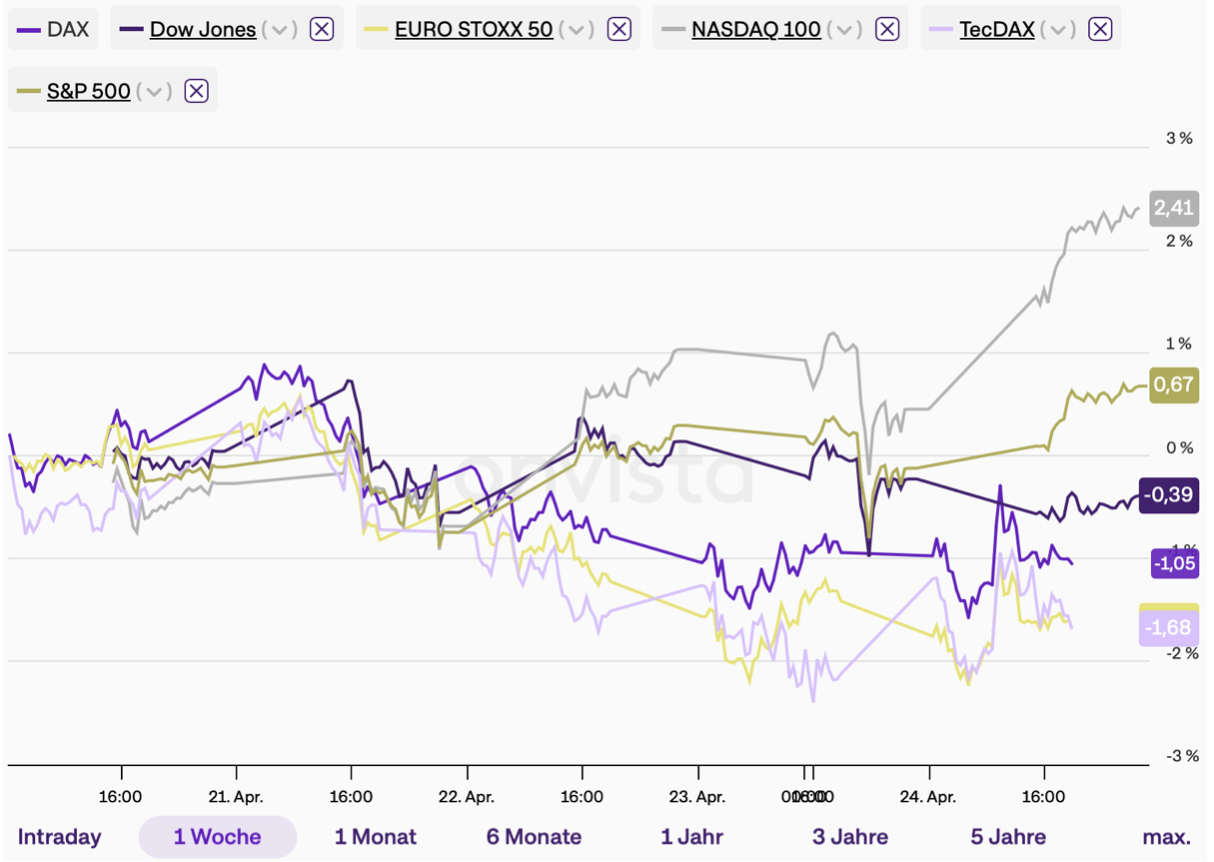
Task: Click the NASDAQ 100 value label 2,41
Action: (1173, 208)
